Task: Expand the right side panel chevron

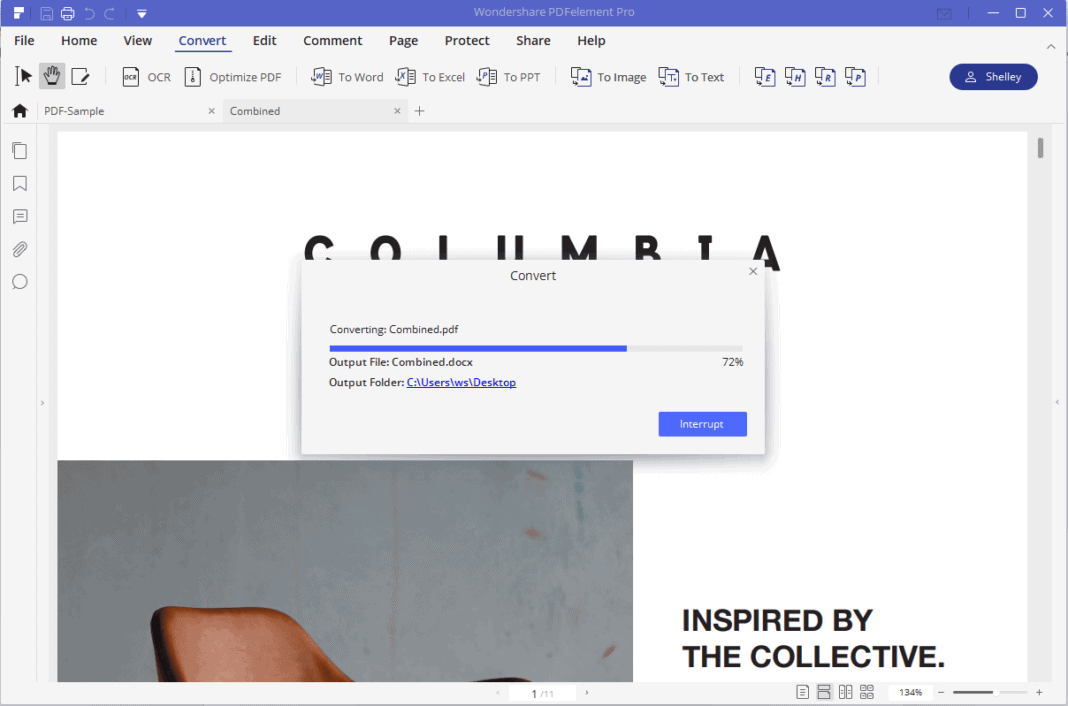Action: [x=1056, y=403]
